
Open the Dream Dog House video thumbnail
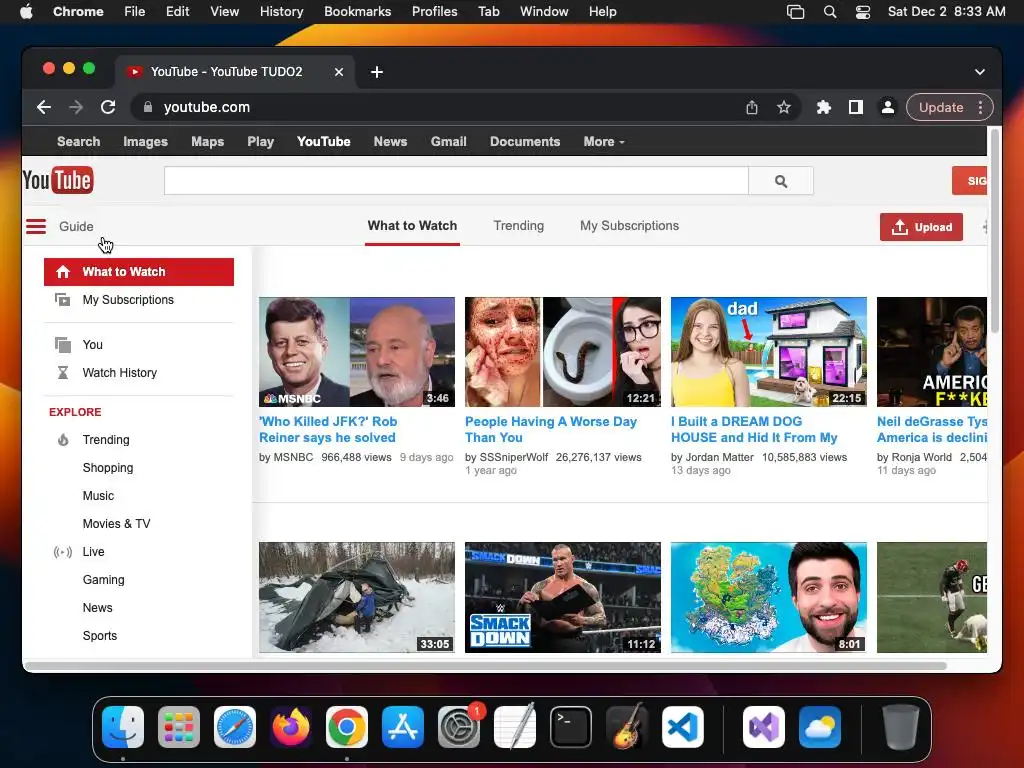(x=769, y=352)
